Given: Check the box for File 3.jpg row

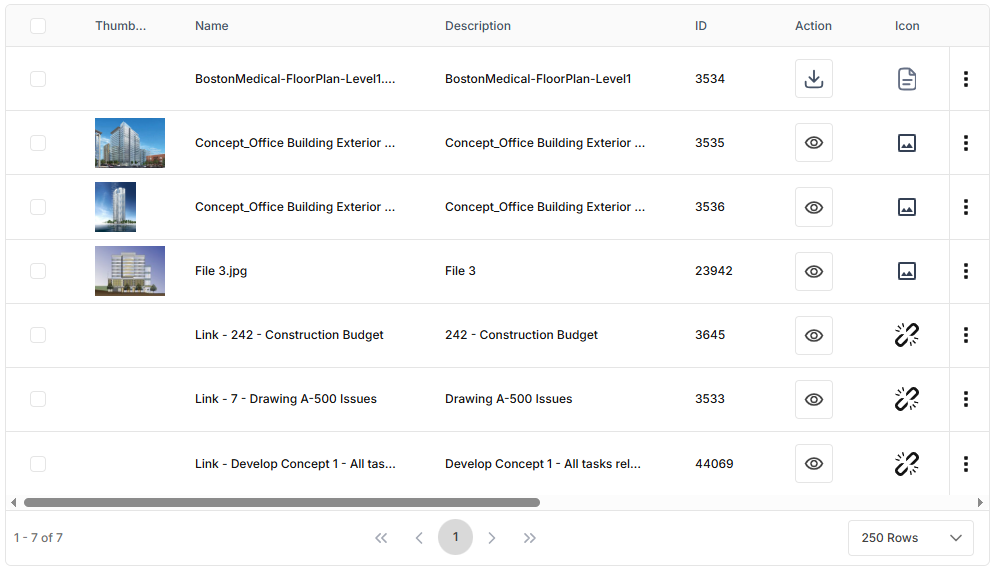Looking at the screenshot, I should click(x=38, y=271).
